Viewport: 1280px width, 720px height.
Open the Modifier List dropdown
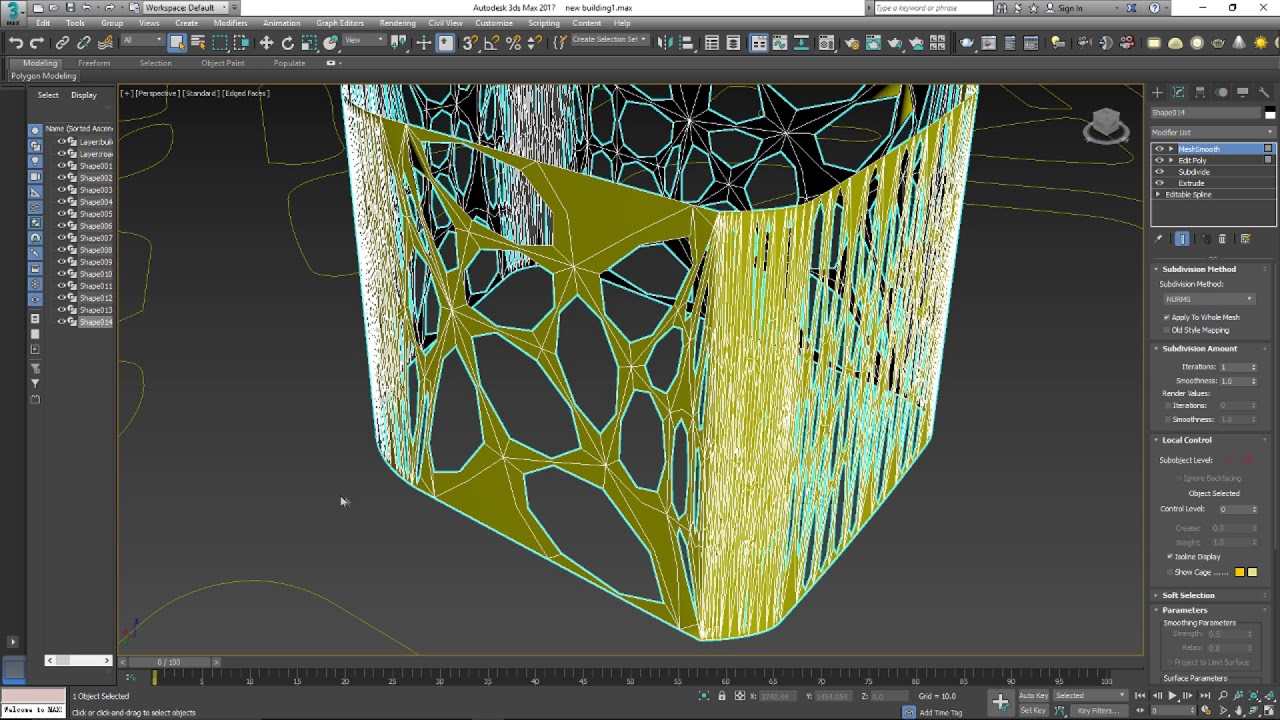pos(1212,132)
